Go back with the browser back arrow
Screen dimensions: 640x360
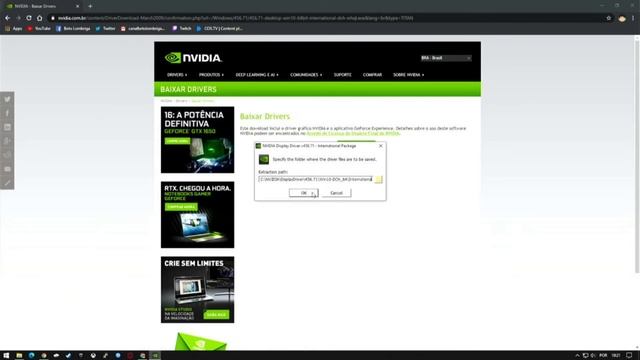point(7,18)
